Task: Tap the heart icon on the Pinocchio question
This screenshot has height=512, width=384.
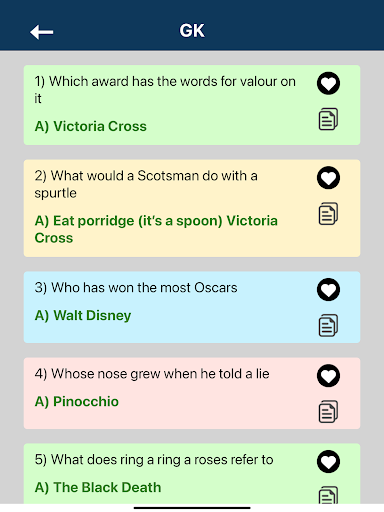Action: (328, 376)
